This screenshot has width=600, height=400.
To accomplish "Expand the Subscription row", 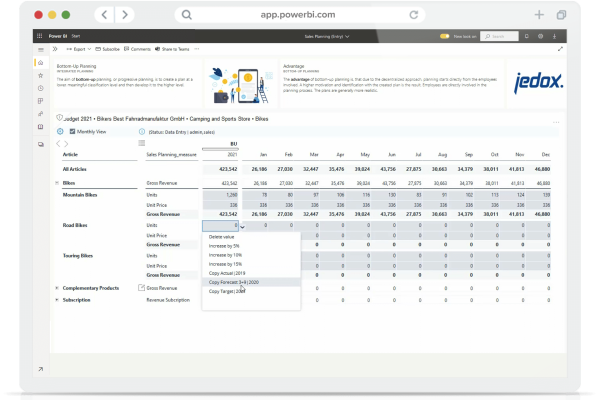I will 57,300.
